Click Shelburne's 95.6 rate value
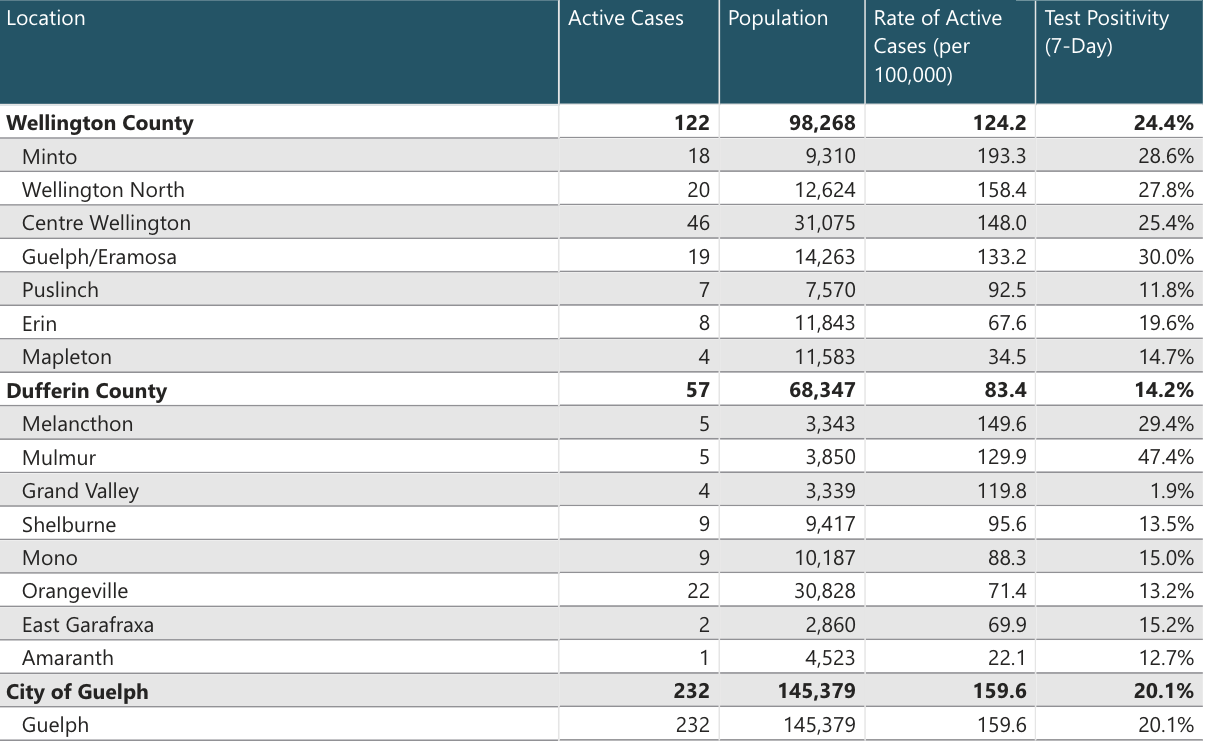This screenshot has width=1210, height=742. pyautogui.click(x=1007, y=525)
